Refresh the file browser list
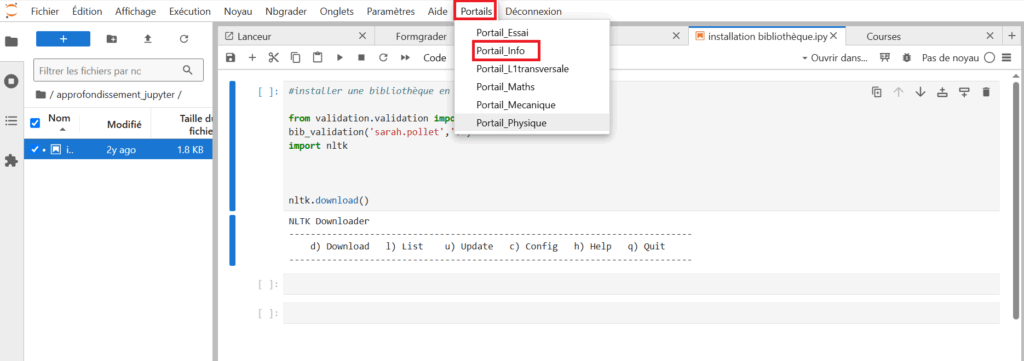This screenshot has width=1024, height=361. [x=184, y=39]
